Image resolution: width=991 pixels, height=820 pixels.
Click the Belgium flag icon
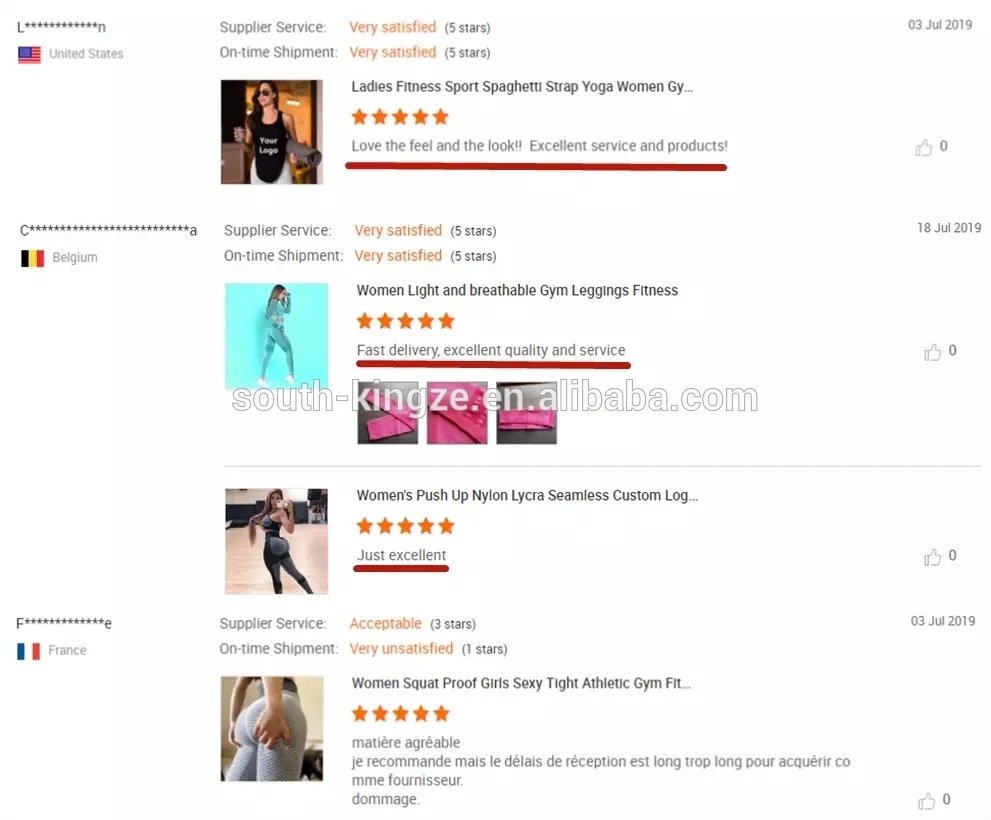[32, 258]
